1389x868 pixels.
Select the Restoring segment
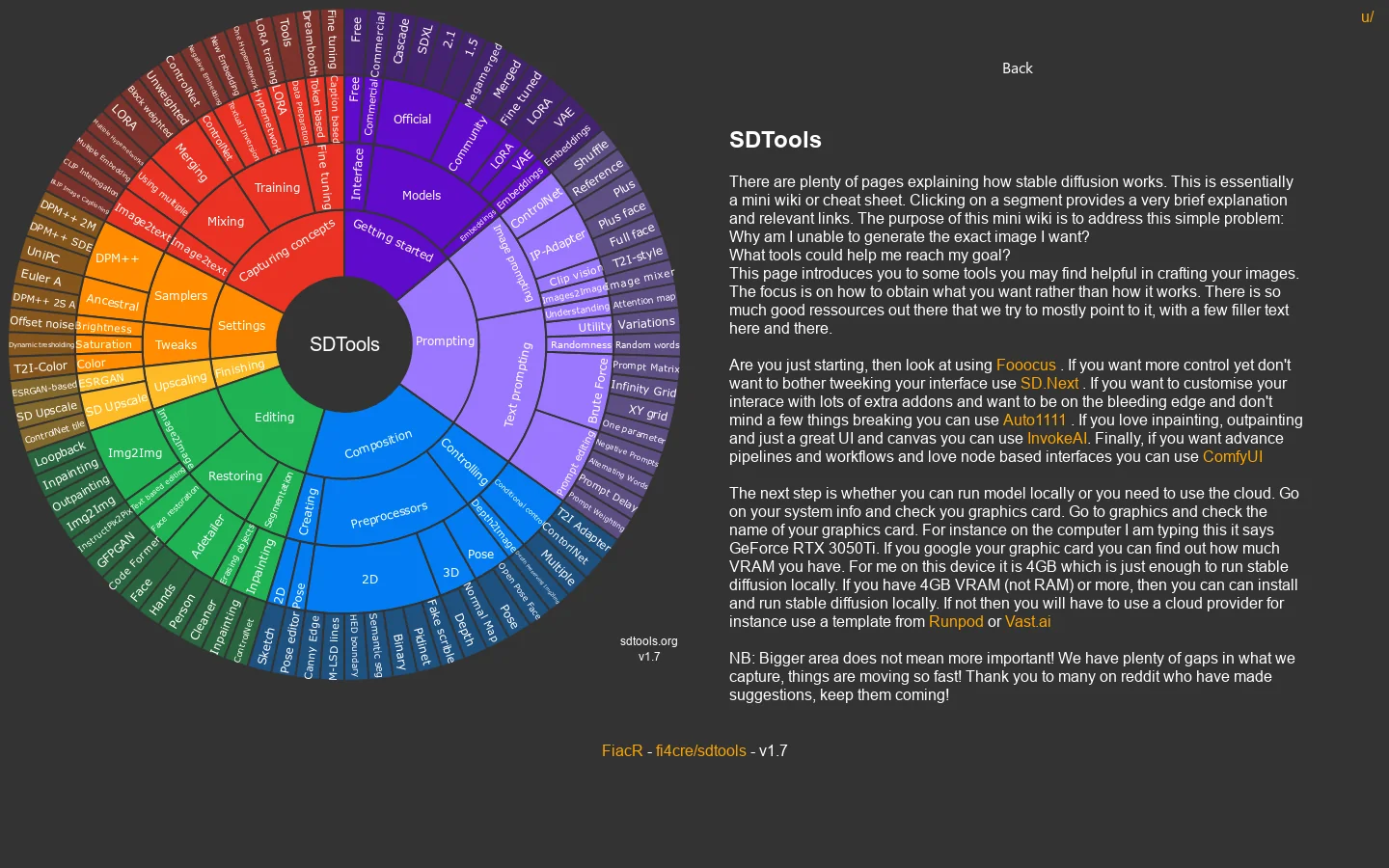click(235, 476)
